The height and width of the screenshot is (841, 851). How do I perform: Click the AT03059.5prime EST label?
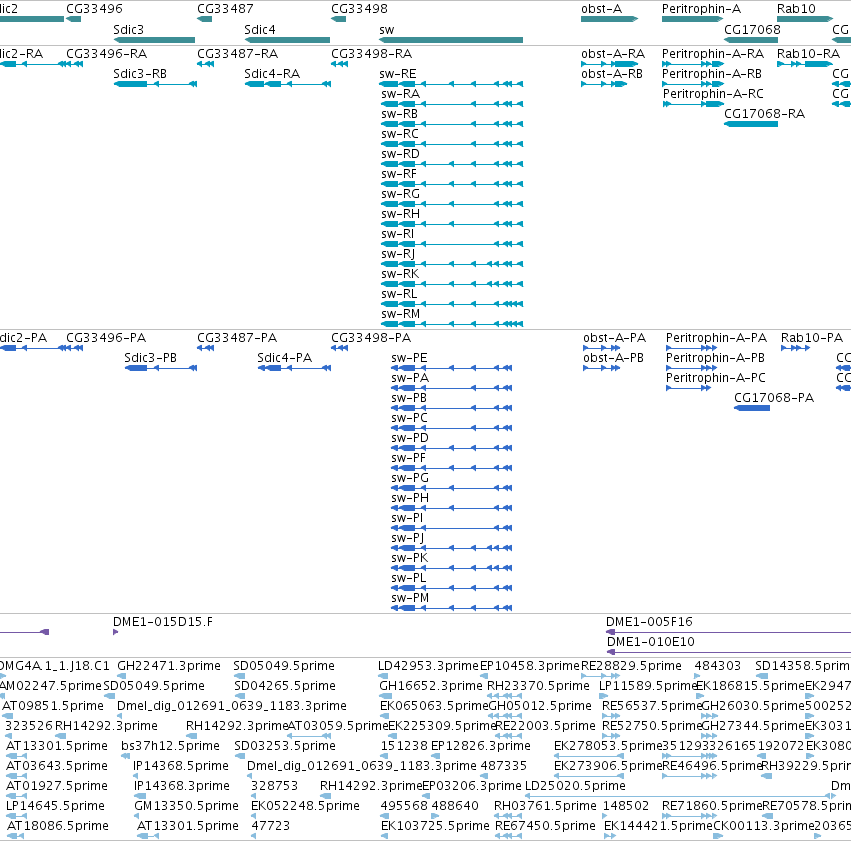coord(338,726)
